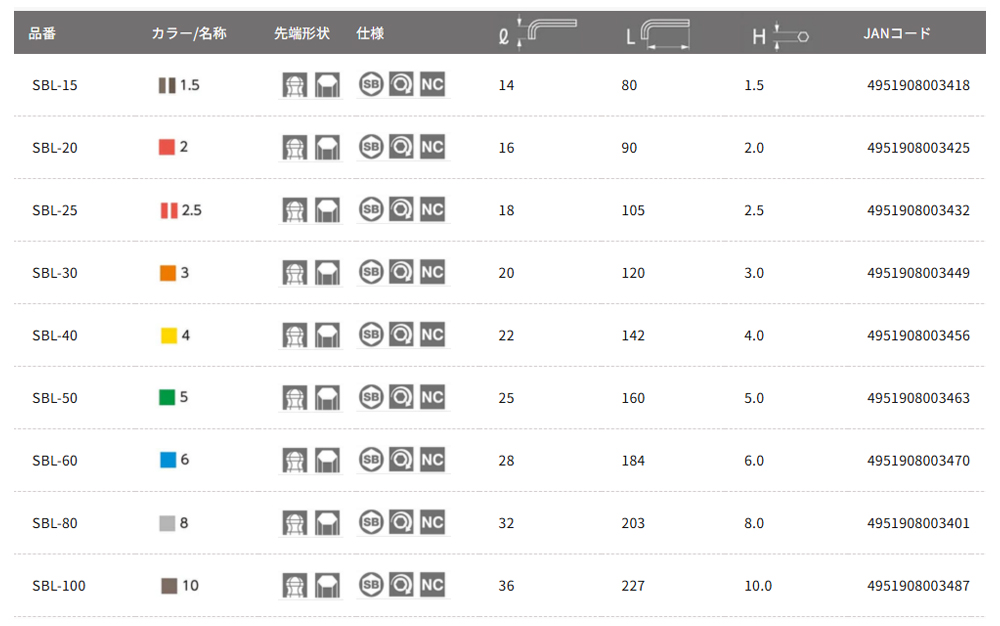
Task: Click the JANコード column header
Action: (x=897, y=33)
